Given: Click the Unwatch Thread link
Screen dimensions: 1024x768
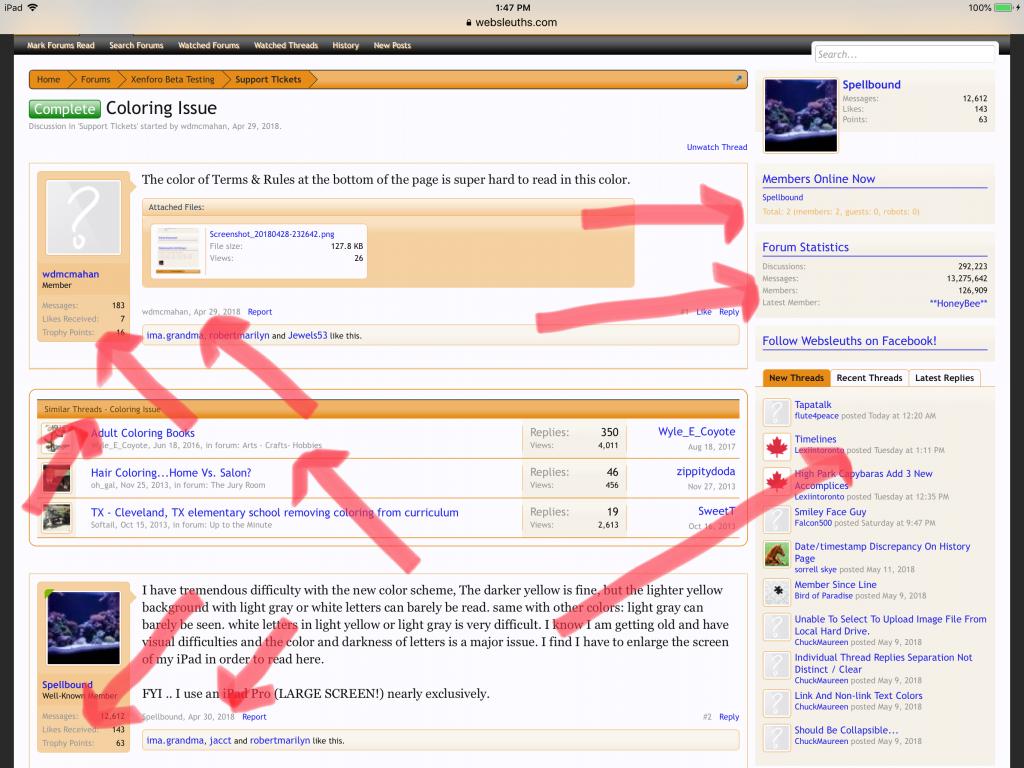Looking at the screenshot, I should tap(716, 147).
